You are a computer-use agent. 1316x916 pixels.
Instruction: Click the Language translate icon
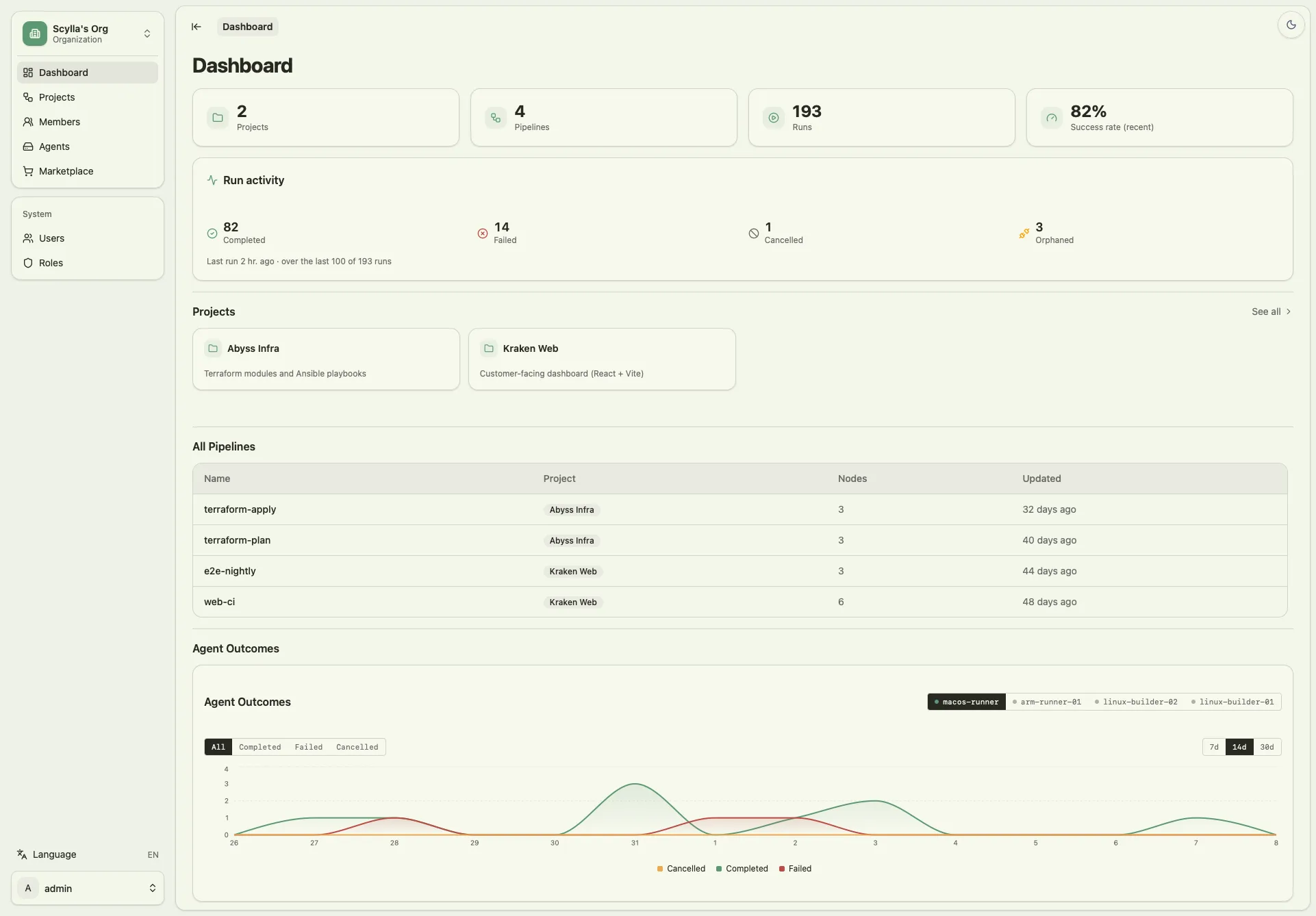(22, 854)
